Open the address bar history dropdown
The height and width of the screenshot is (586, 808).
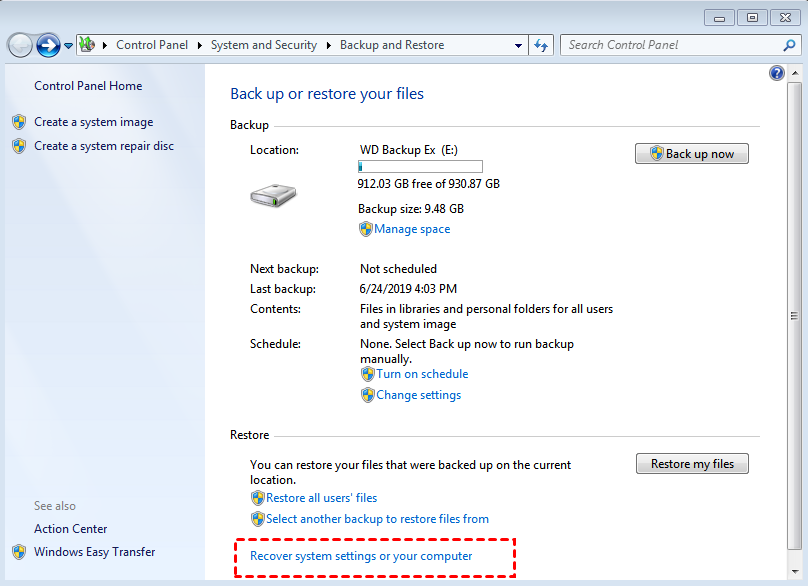[518, 45]
